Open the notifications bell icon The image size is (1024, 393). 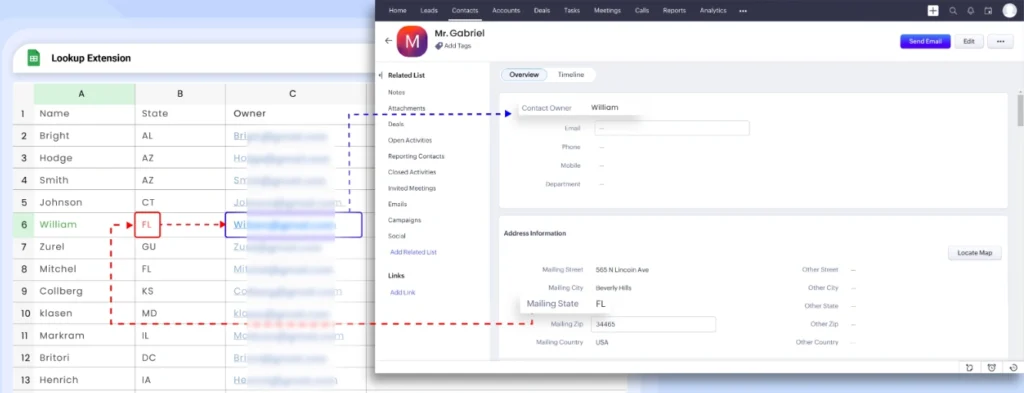pyautogui.click(x=970, y=10)
